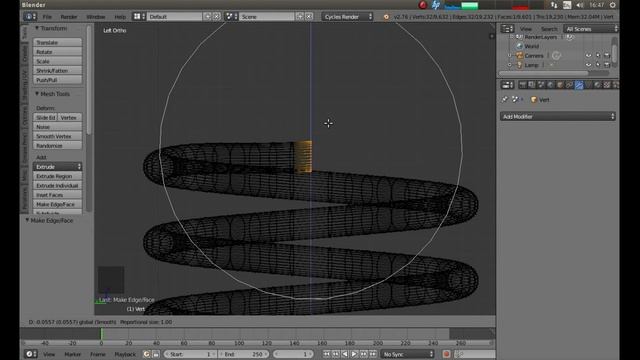This screenshot has height=360, width=640.
Task: Add a new scene with plus button
Action: coord(300,17)
